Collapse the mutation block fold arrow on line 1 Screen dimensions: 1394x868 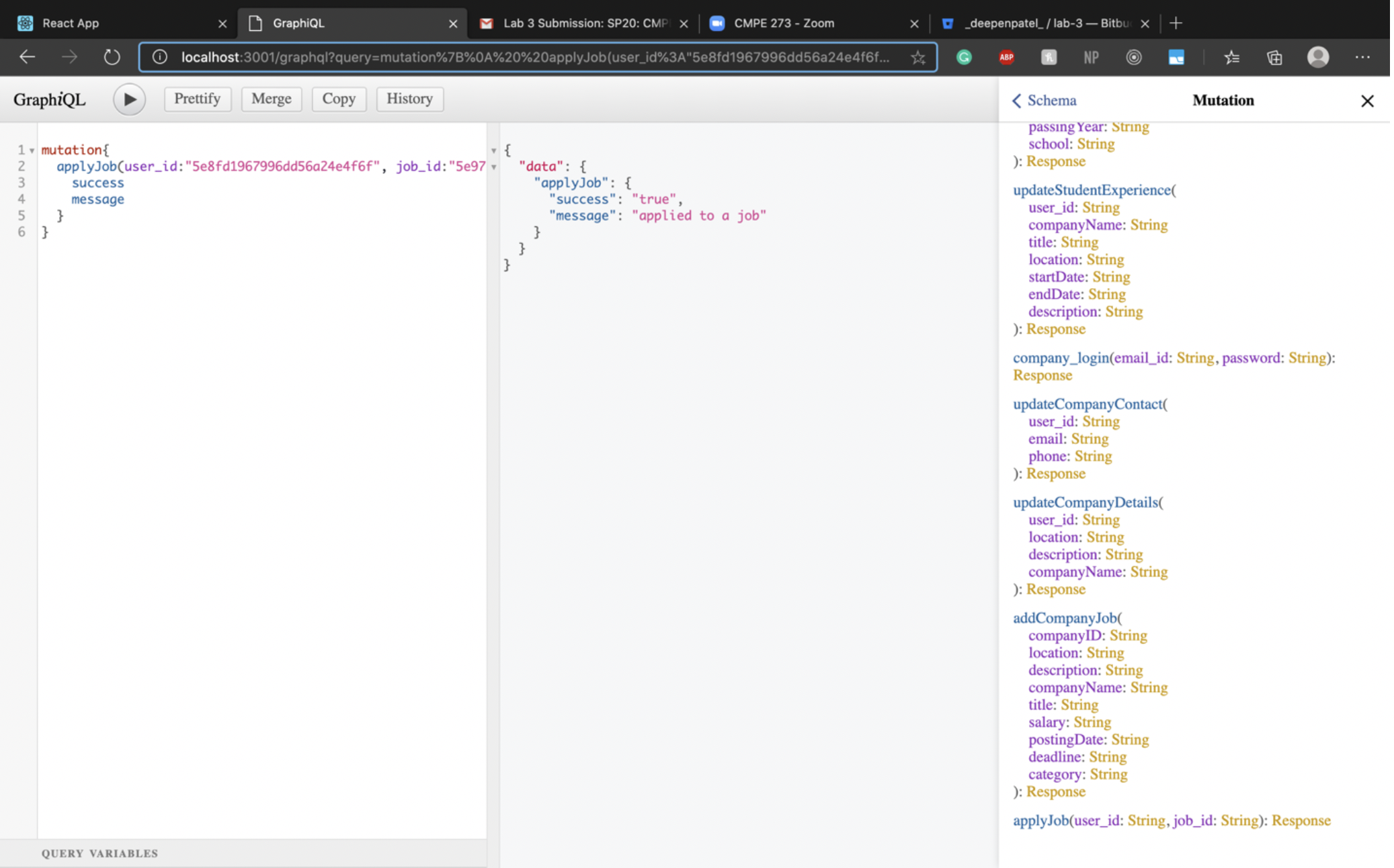click(x=32, y=150)
